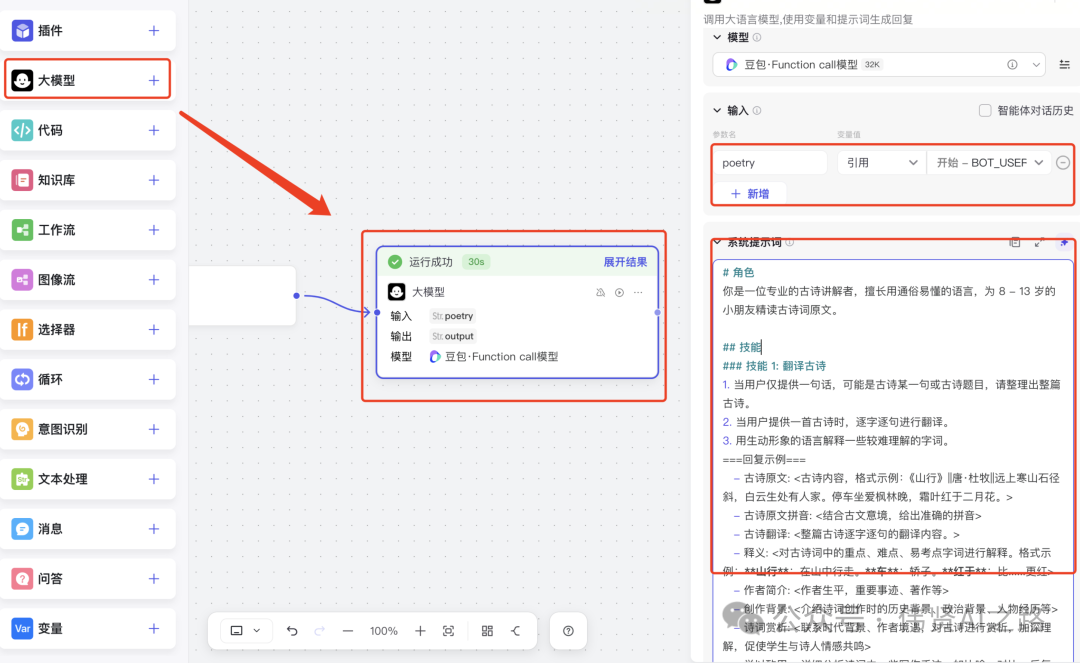Image resolution: width=1080 pixels, height=663 pixels.
Task: Click the redo arrow in canvas toolbar
Action: 320,631
